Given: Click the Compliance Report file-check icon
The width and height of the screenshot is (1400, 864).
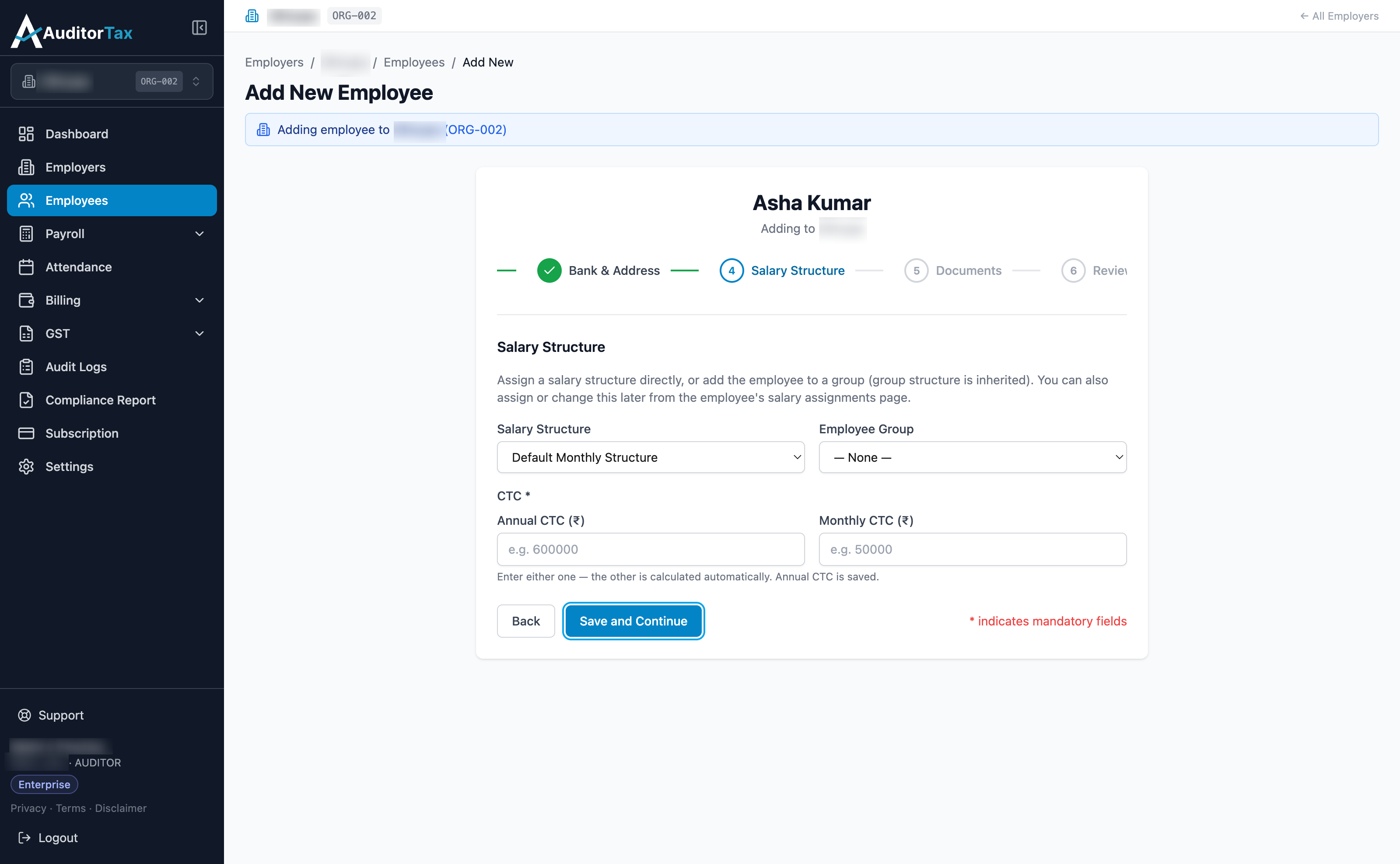Looking at the screenshot, I should click(x=26, y=400).
